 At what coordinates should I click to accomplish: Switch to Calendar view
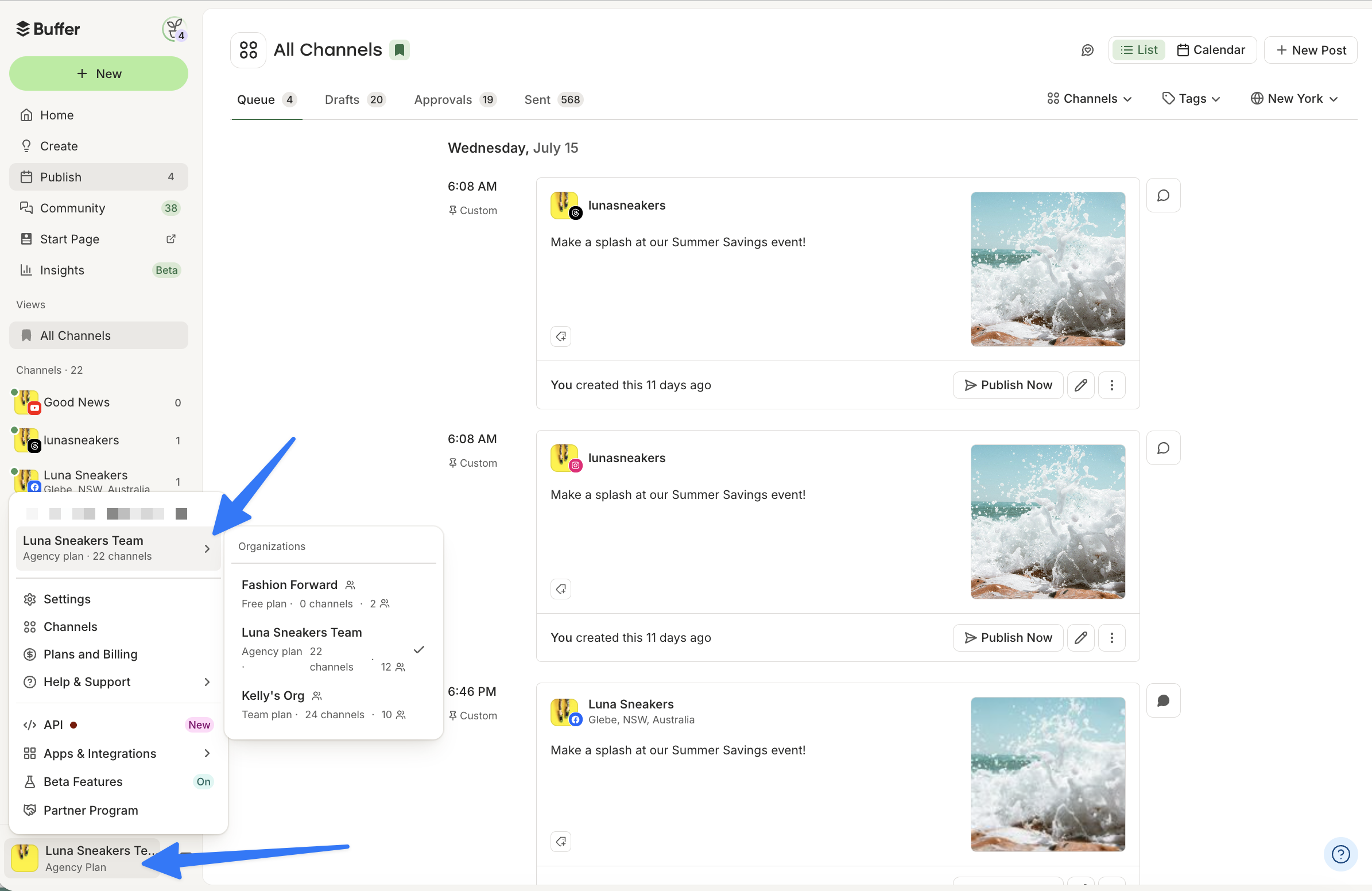[1211, 50]
